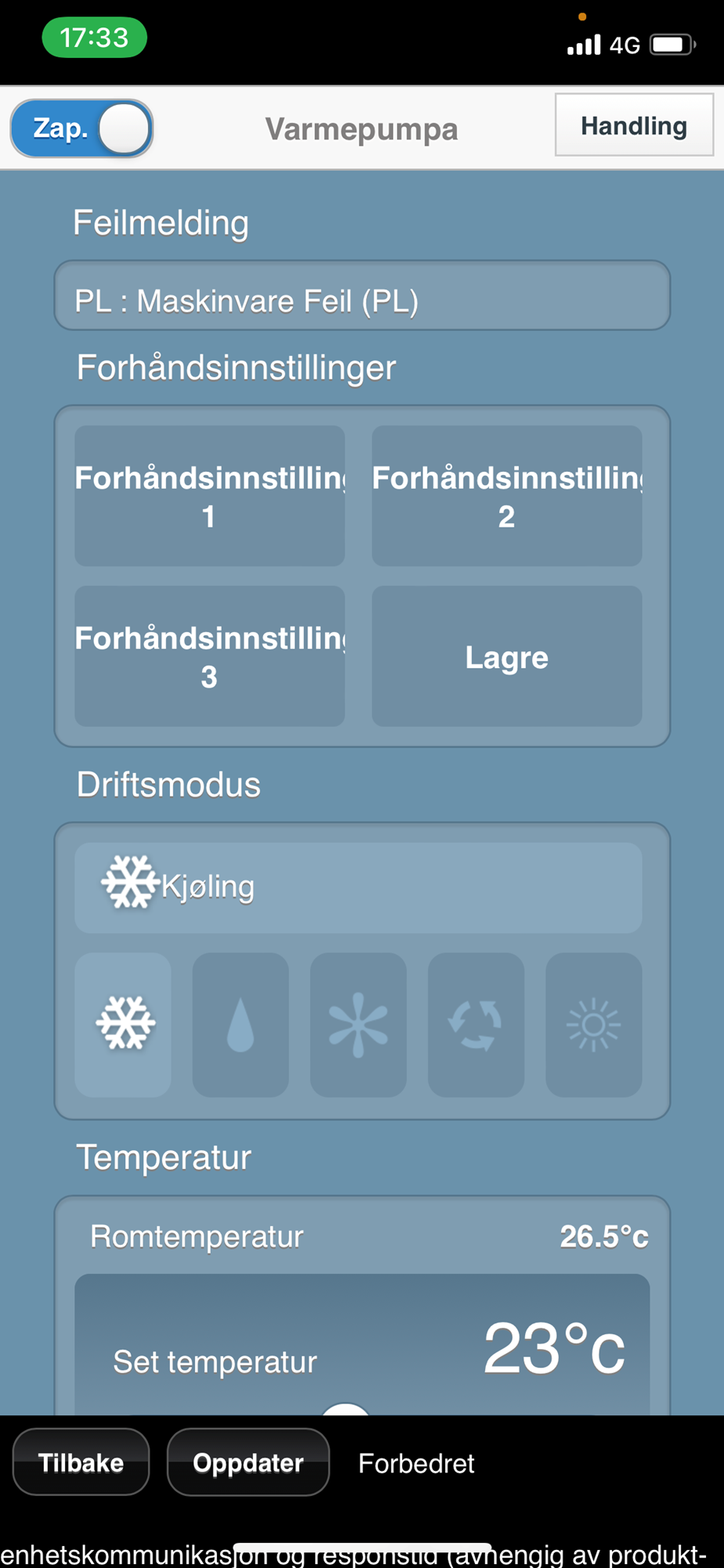The width and height of the screenshot is (724, 1568).
Task: Toggle the Zap. power switch
Action: tap(81, 129)
